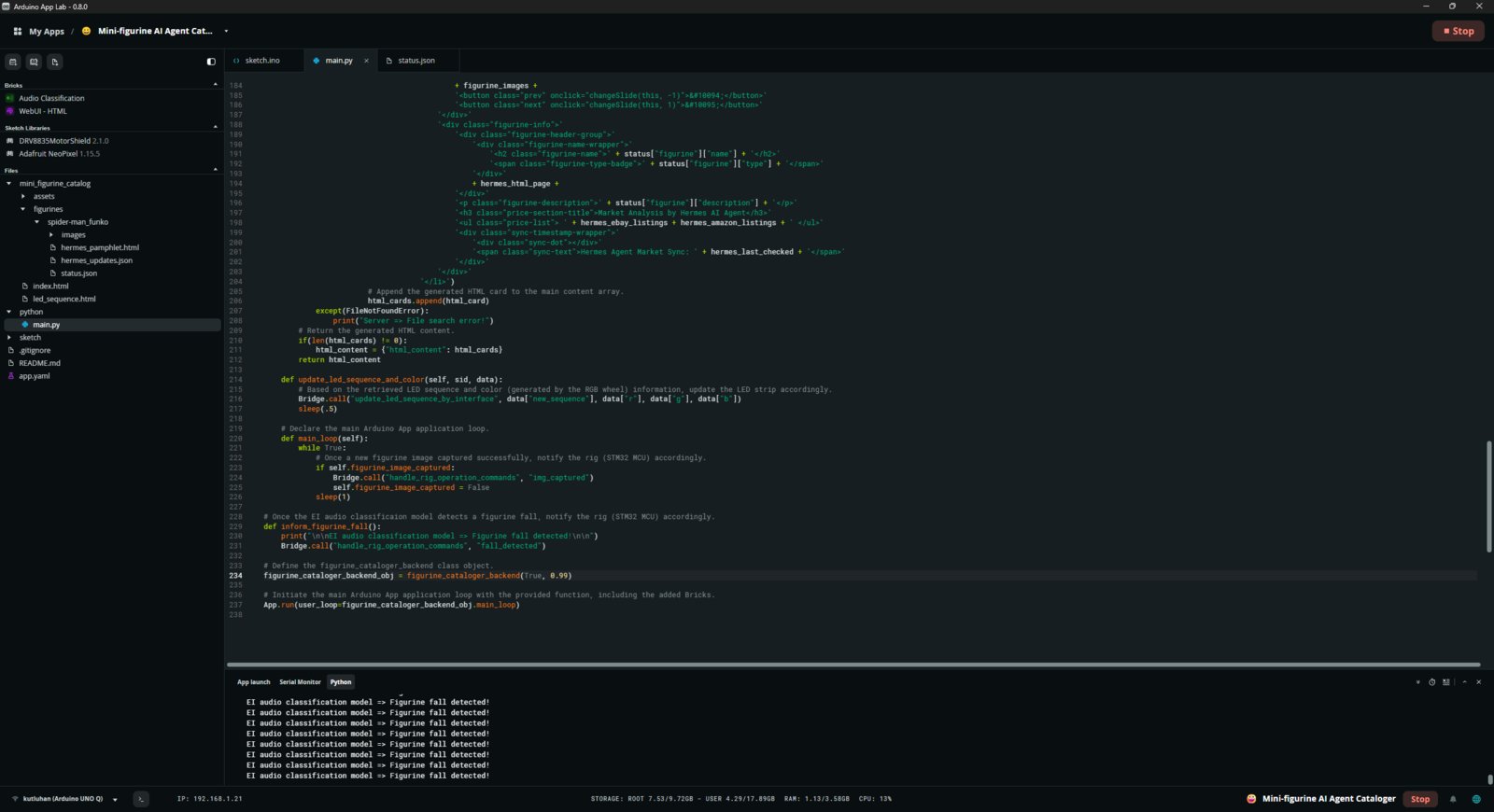The image size is (1494, 812).
Task: Expand the images folder
Action: pyautogui.click(x=51, y=235)
